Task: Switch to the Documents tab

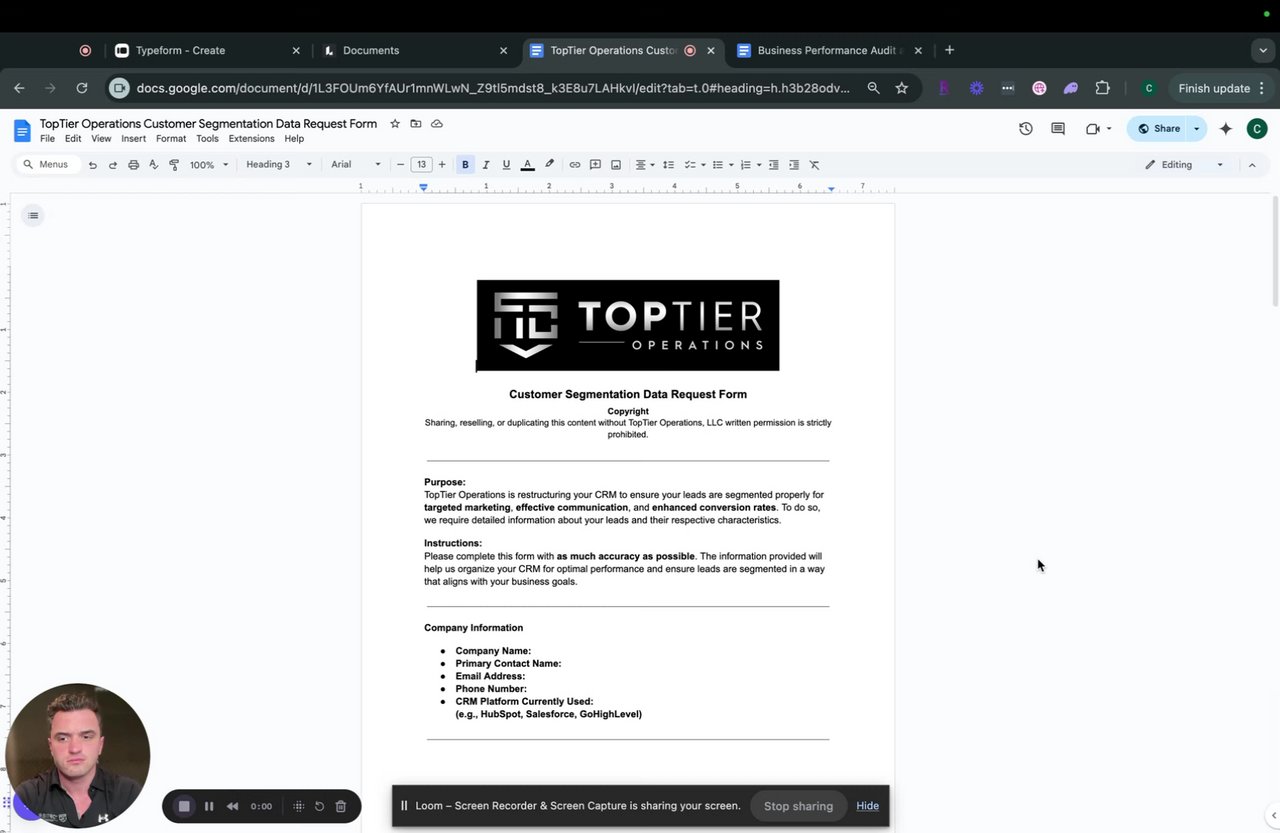Action: click(x=414, y=50)
